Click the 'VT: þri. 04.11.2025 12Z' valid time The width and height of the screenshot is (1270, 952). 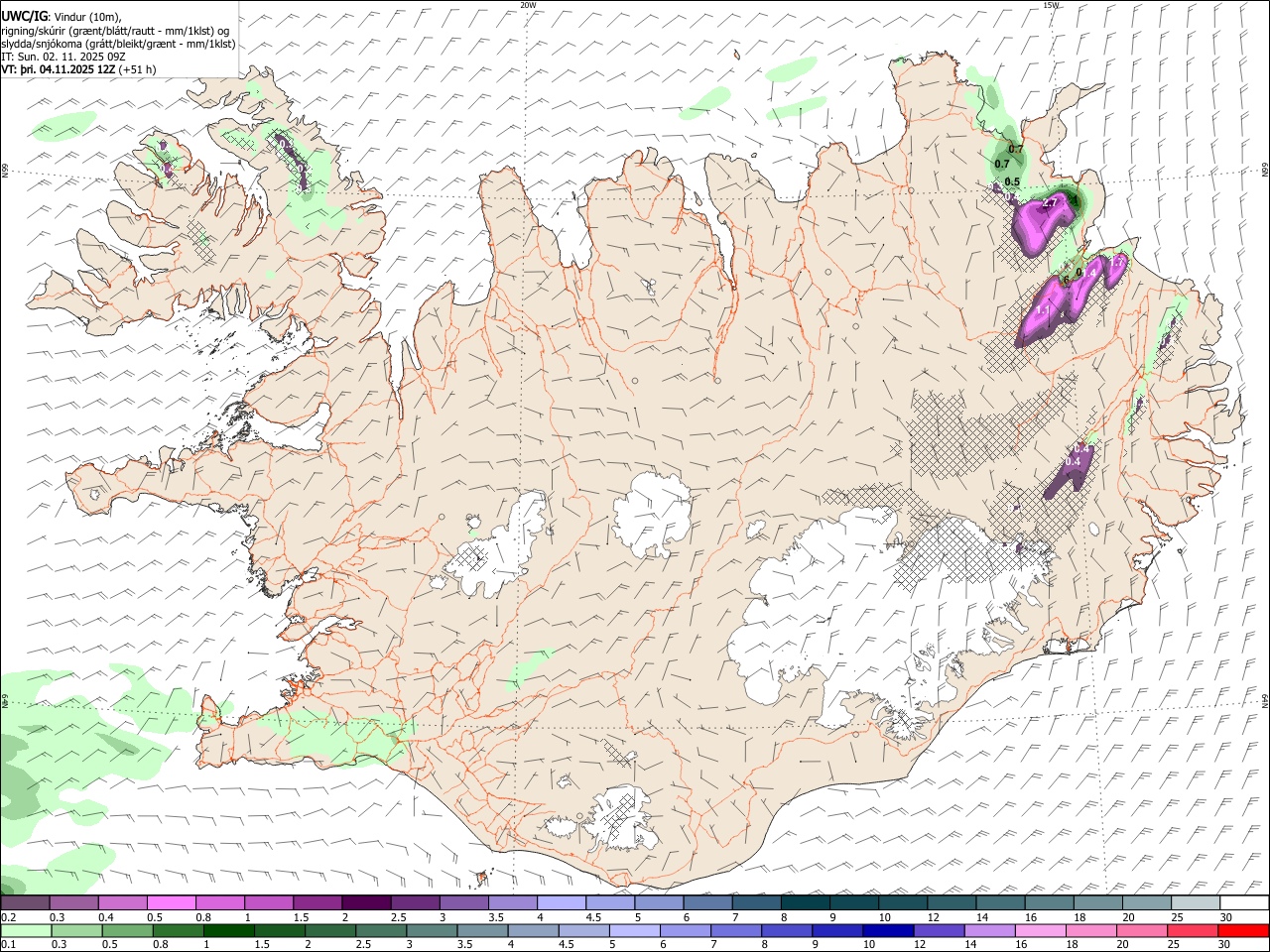click(x=59, y=69)
